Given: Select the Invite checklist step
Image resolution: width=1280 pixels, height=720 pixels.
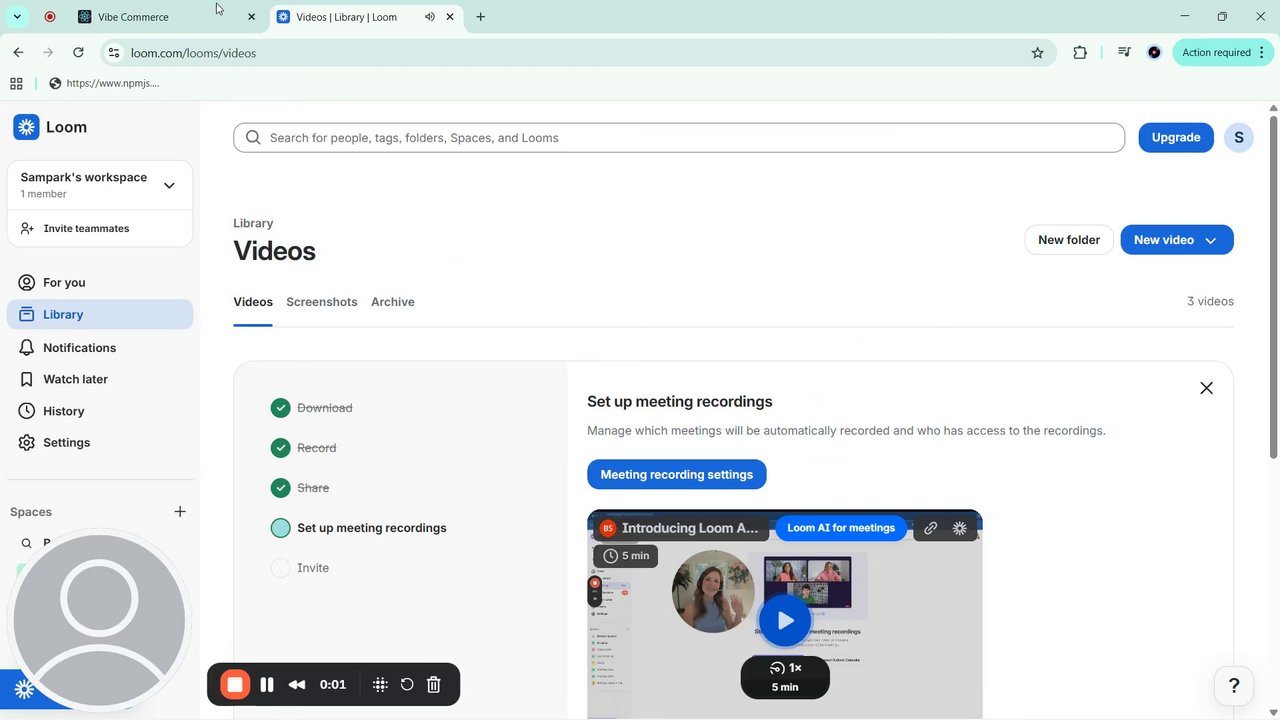Looking at the screenshot, I should 300,568.
